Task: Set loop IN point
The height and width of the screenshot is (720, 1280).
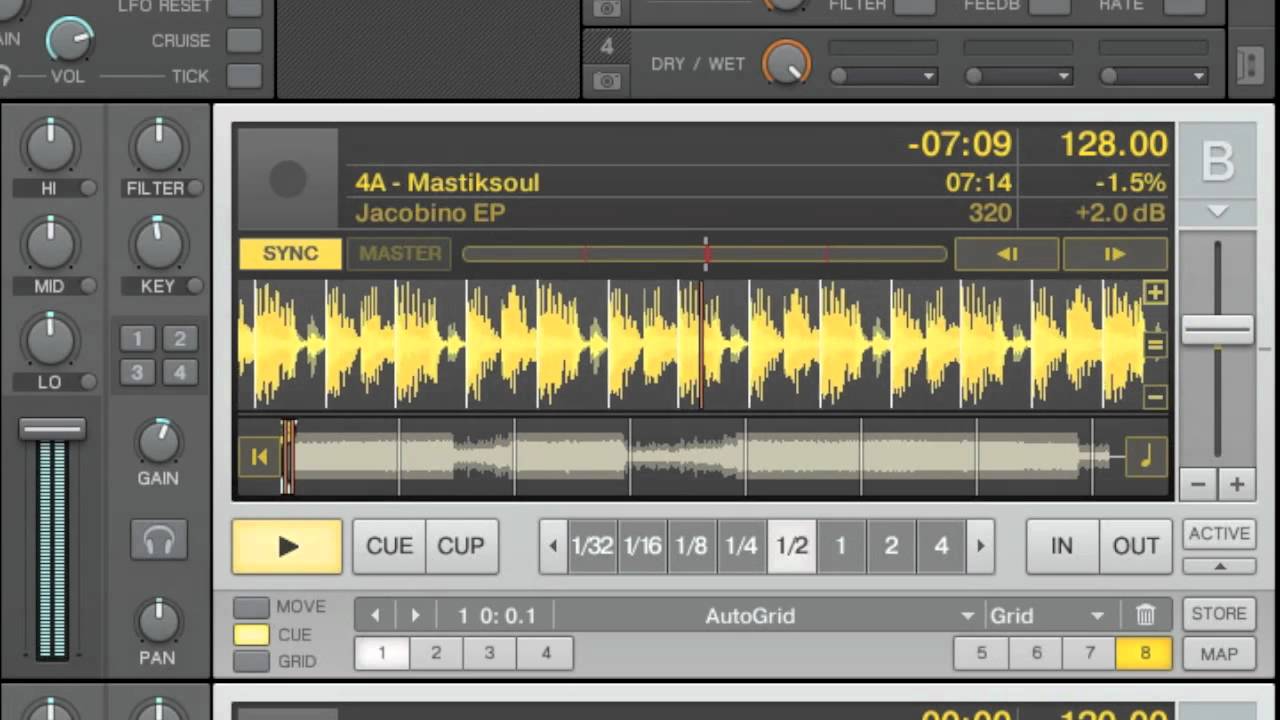Action: (1062, 546)
